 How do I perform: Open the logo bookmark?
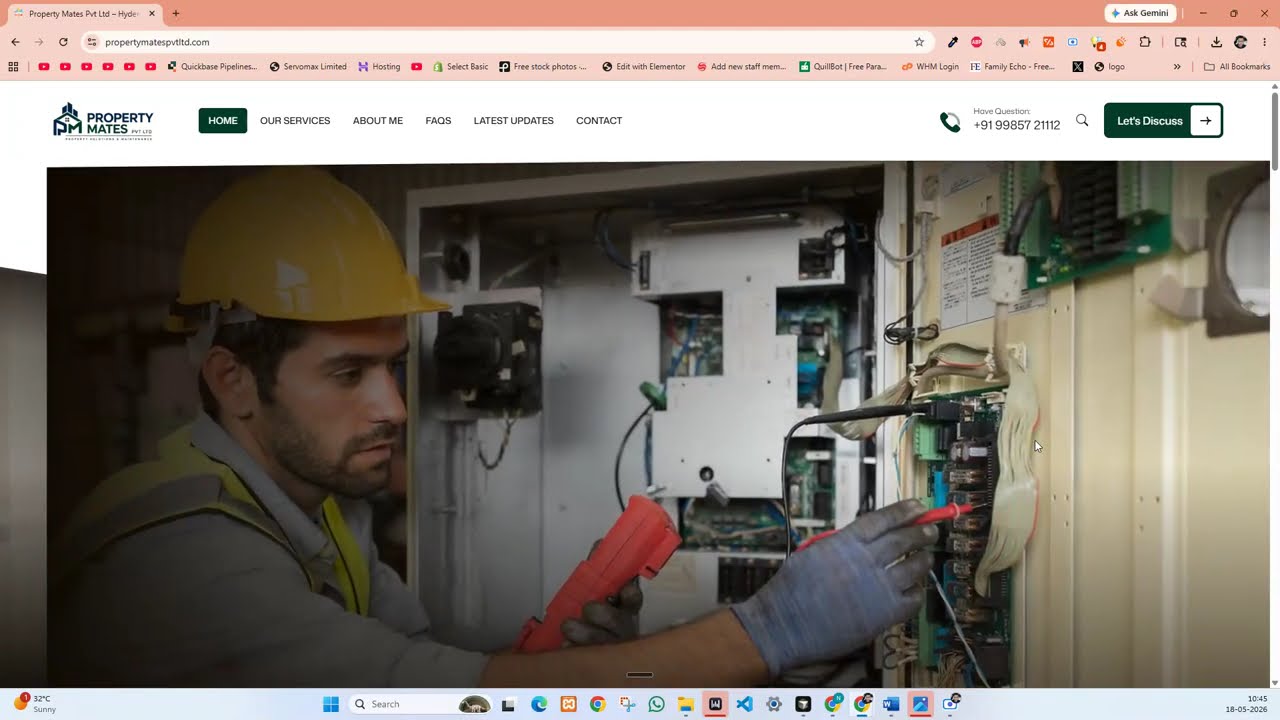(x=1110, y=67)
